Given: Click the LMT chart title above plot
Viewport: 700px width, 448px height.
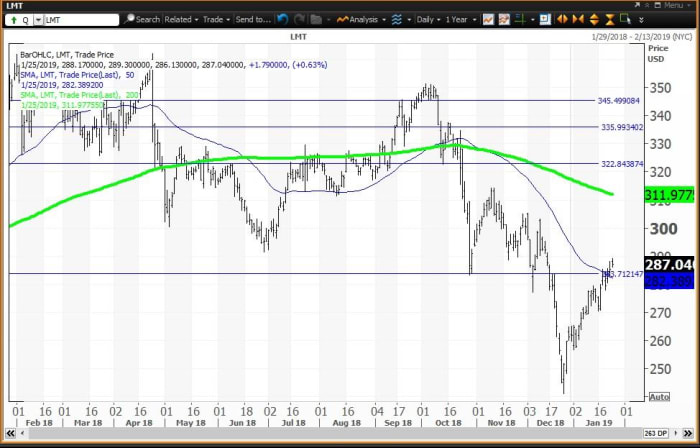Looking at the screenshot, I should coord(298,37).
